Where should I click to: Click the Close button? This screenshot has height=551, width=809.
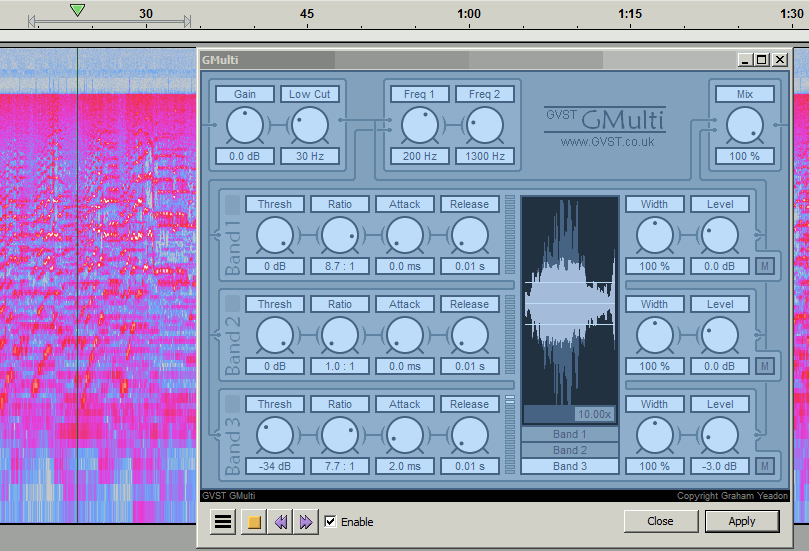tap(660, 521)
